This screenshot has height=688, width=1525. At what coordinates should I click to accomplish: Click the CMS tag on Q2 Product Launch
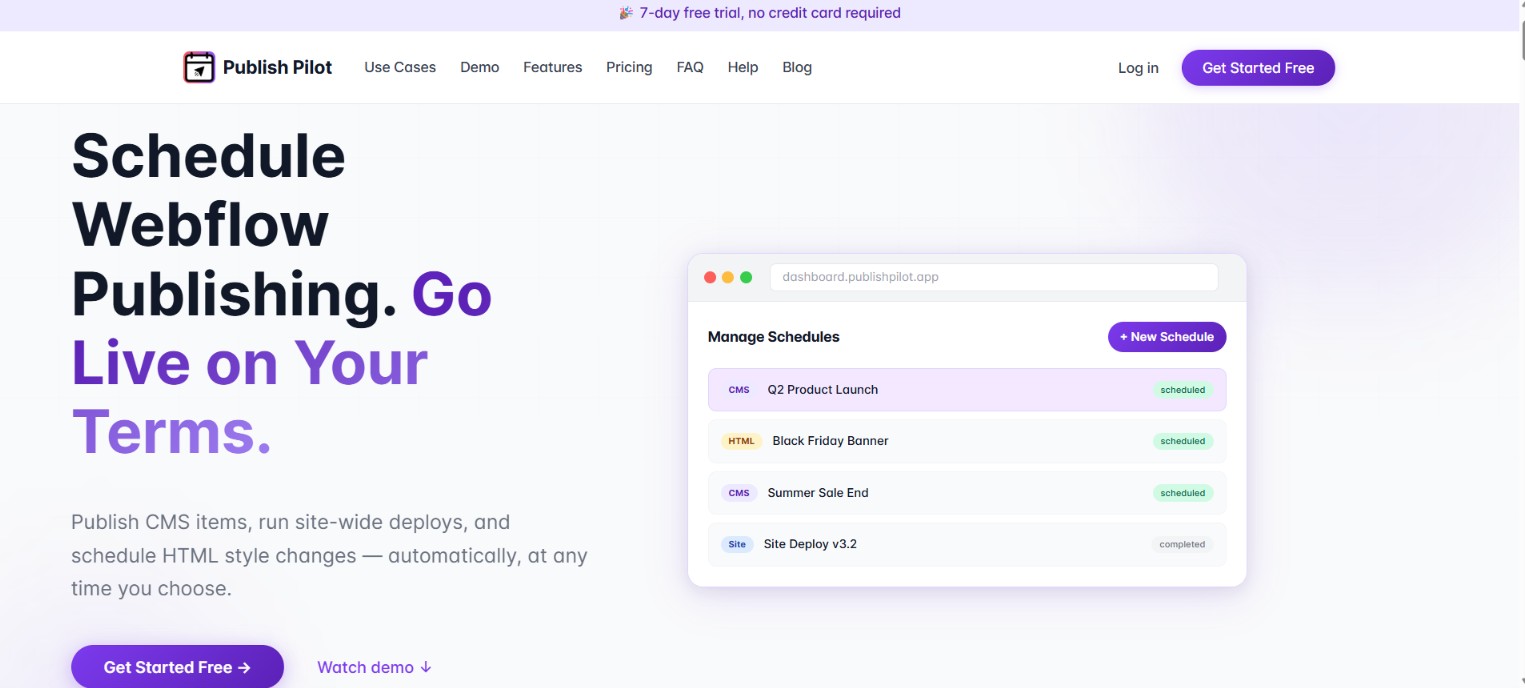click(x=739, y=390)
